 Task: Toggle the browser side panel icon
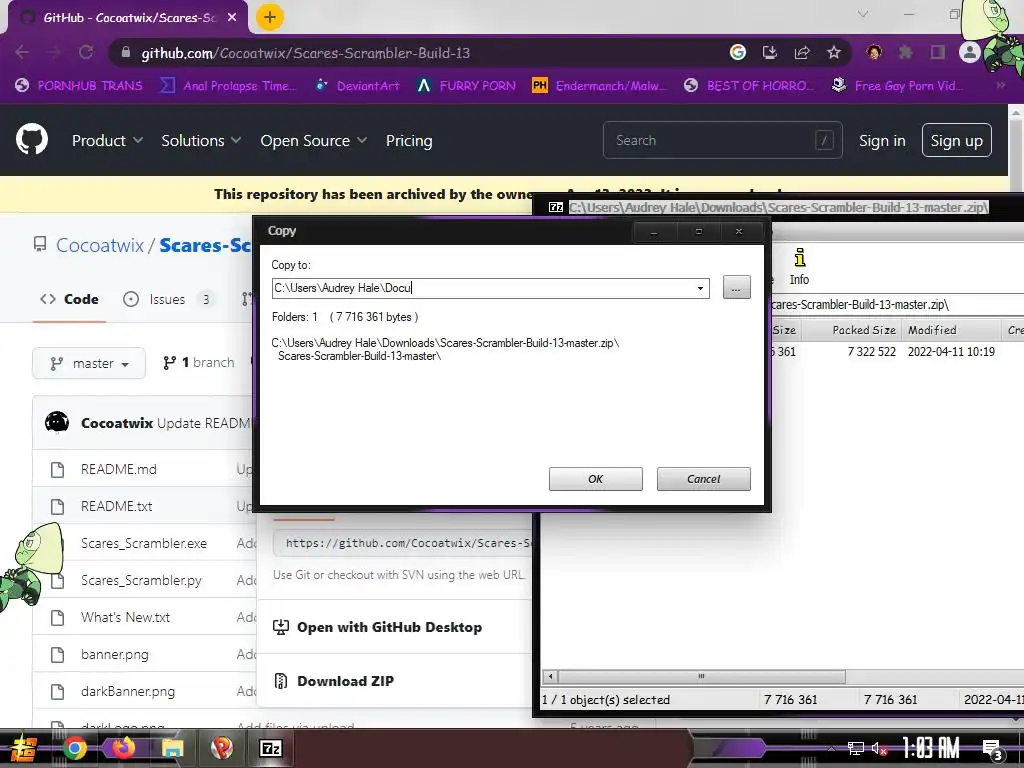click(x=937, y=52)
